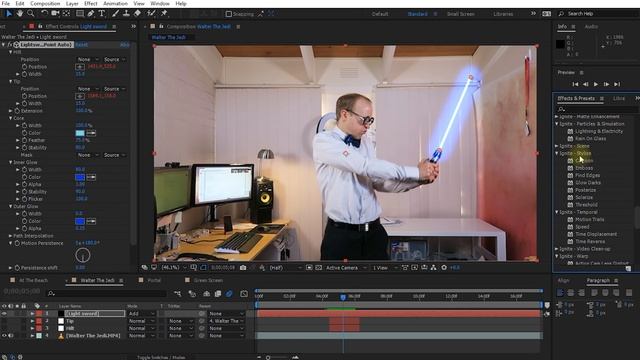Select the Eraser tool
Image resolution: width=640 pixels, height=360 pixels.
click(x=137, y=13)
